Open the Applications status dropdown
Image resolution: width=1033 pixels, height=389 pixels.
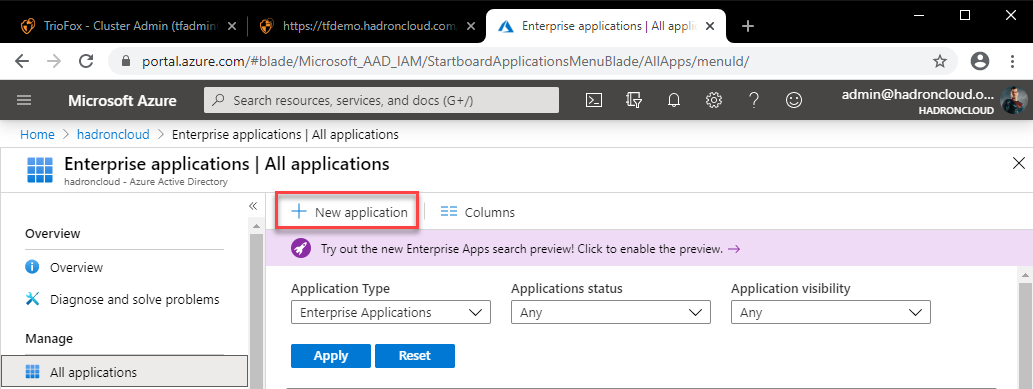click(x=611, y=313)
